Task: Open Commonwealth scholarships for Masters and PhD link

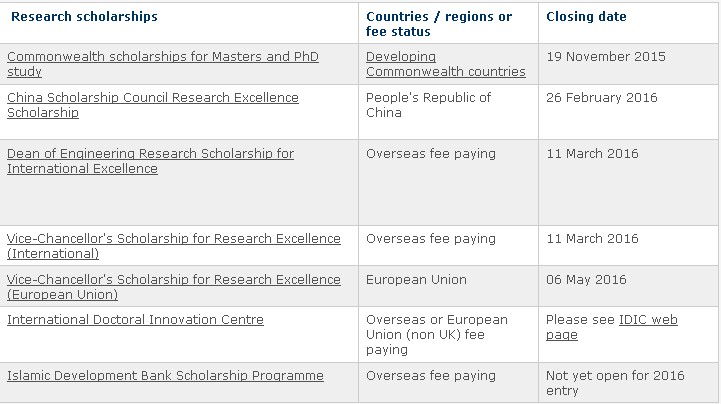Action: [163, 64]
